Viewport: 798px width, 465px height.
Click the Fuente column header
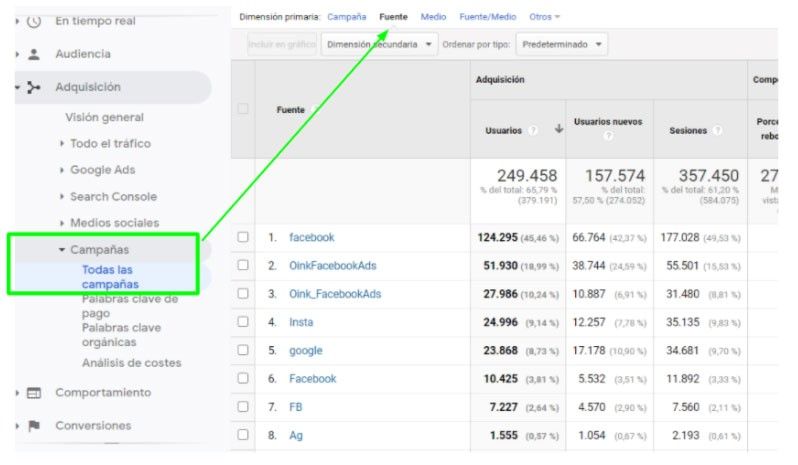291,109
